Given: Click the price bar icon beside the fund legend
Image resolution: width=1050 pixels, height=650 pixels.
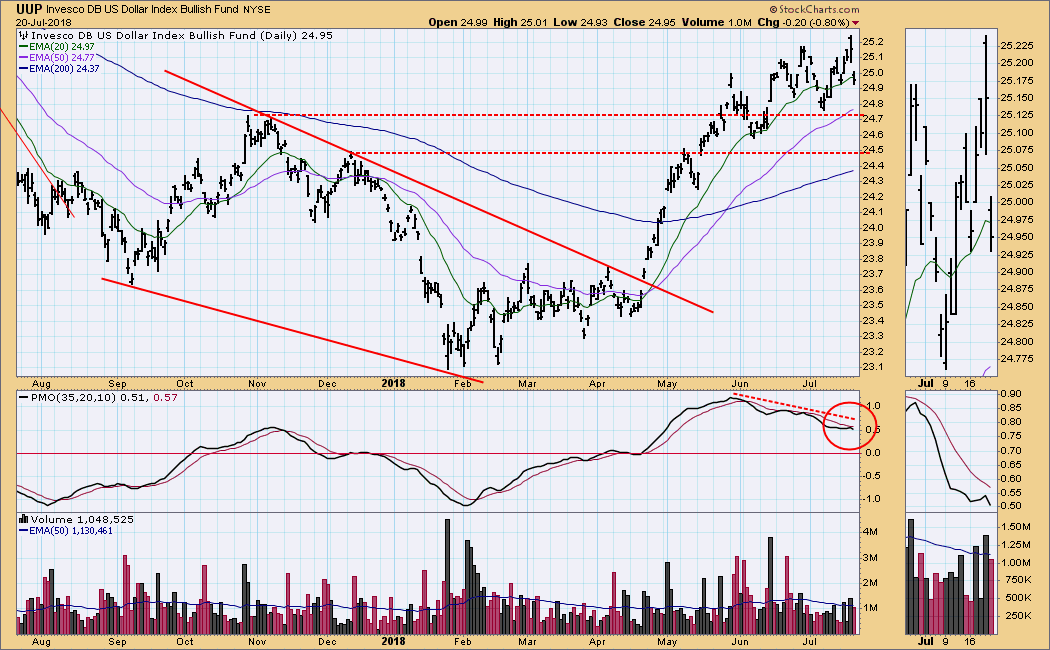Looking at the screenshot, I should [x=23, y=35].
